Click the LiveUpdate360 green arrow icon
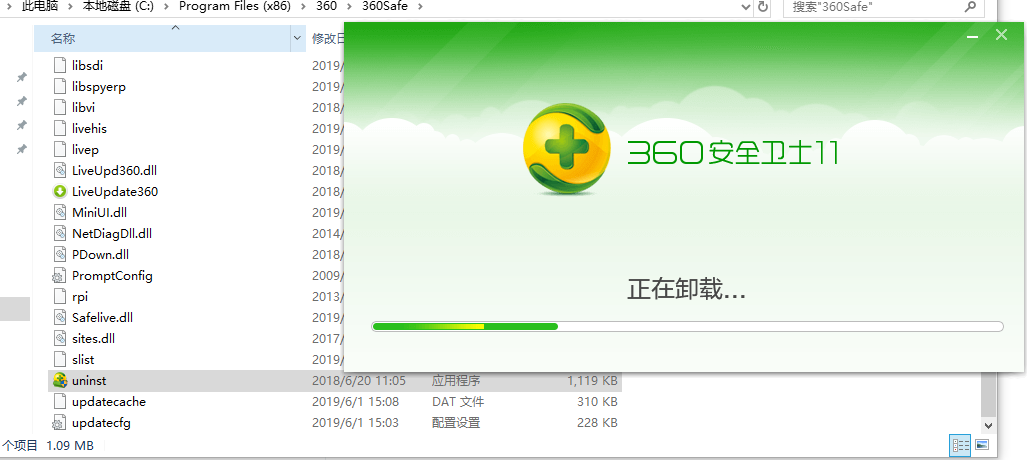The width and height of the screenshot is (1027, 460). point(60,192)
